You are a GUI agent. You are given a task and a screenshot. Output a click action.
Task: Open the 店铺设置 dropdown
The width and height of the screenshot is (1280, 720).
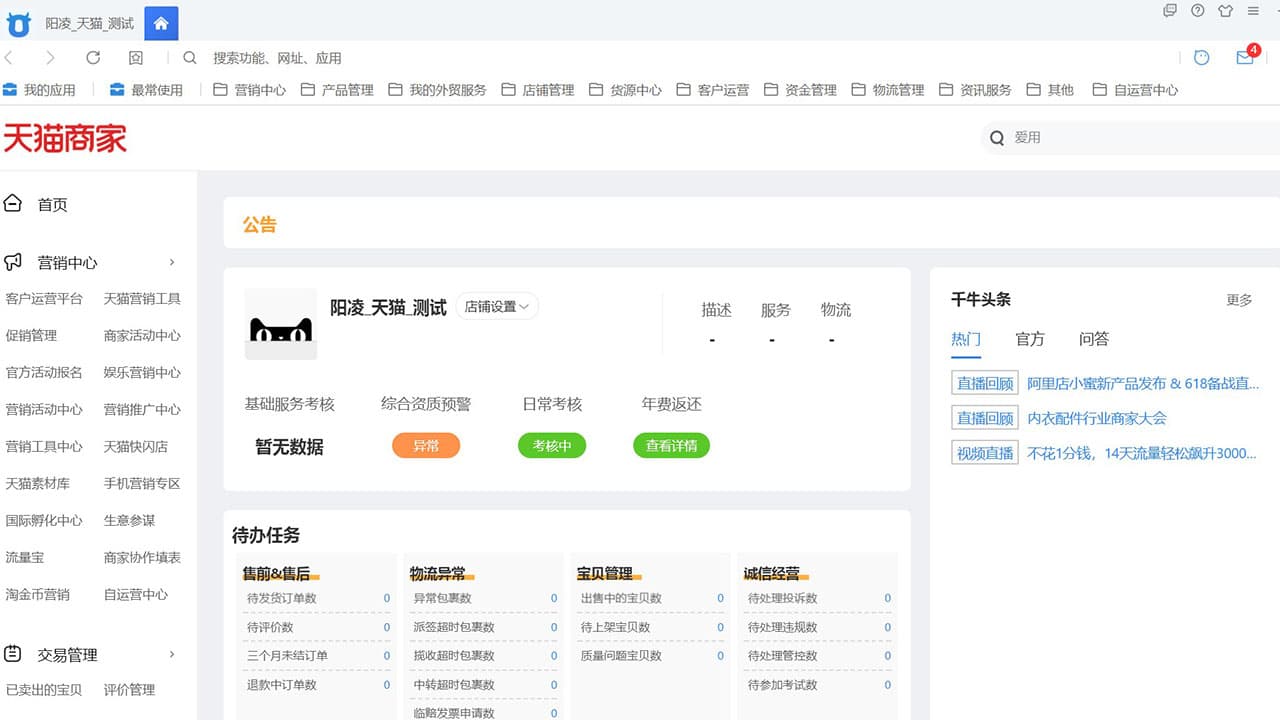[x=498, y=306]
